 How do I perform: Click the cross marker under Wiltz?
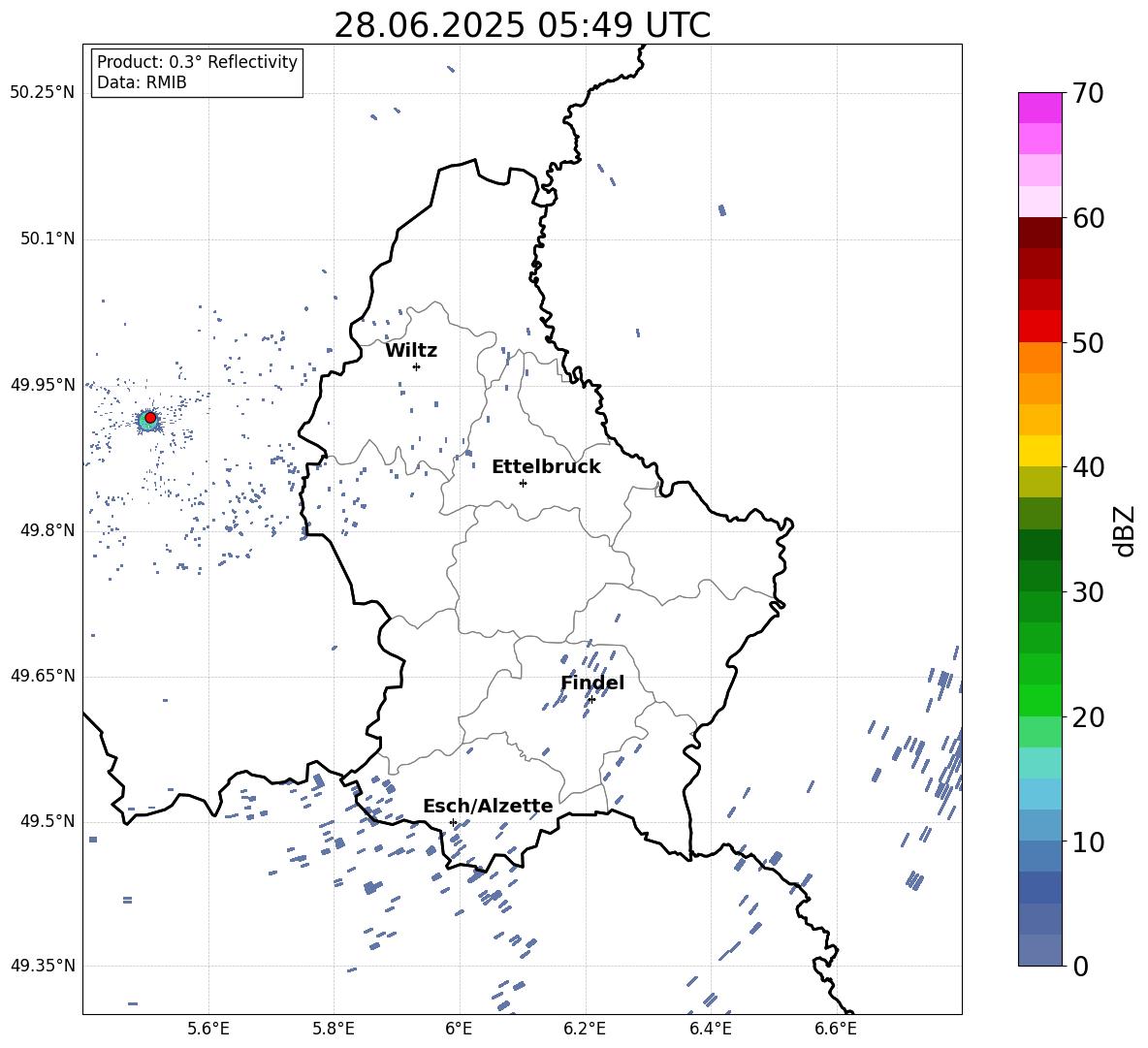417,366
